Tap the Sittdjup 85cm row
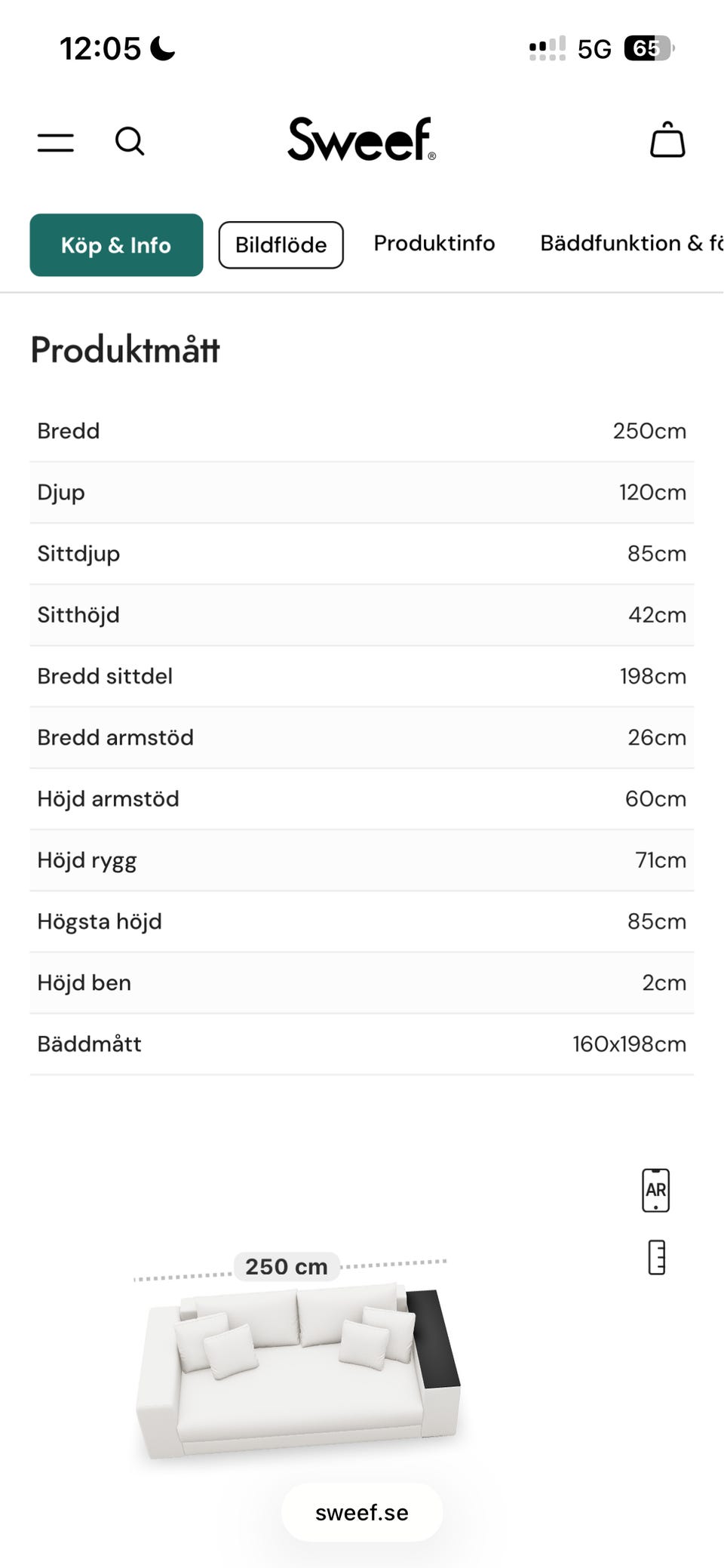 [362, 553]
